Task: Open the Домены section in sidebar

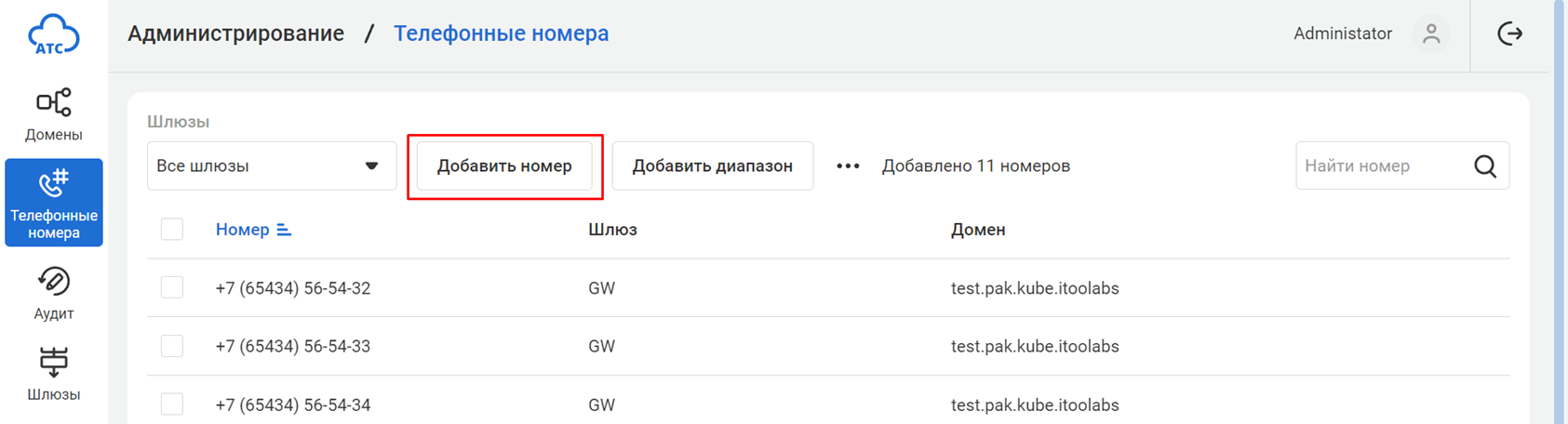Action: [53, 114]
